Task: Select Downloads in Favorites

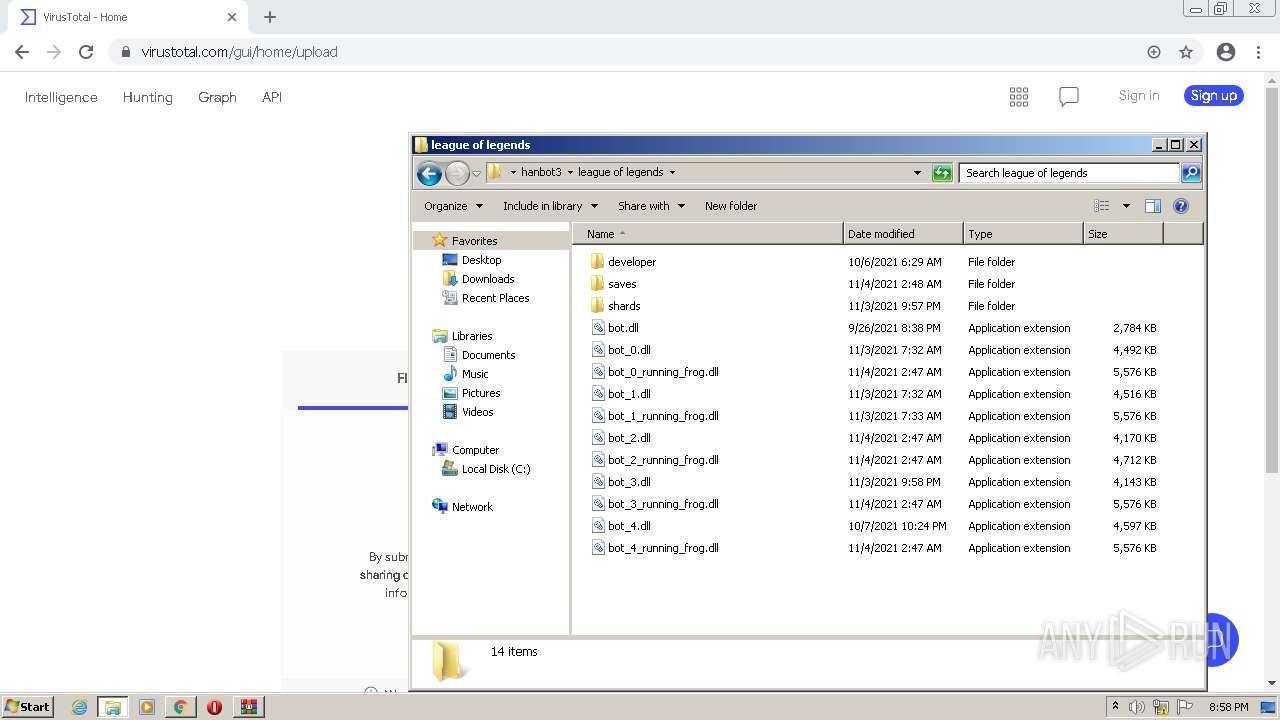Action: (488, 279)
